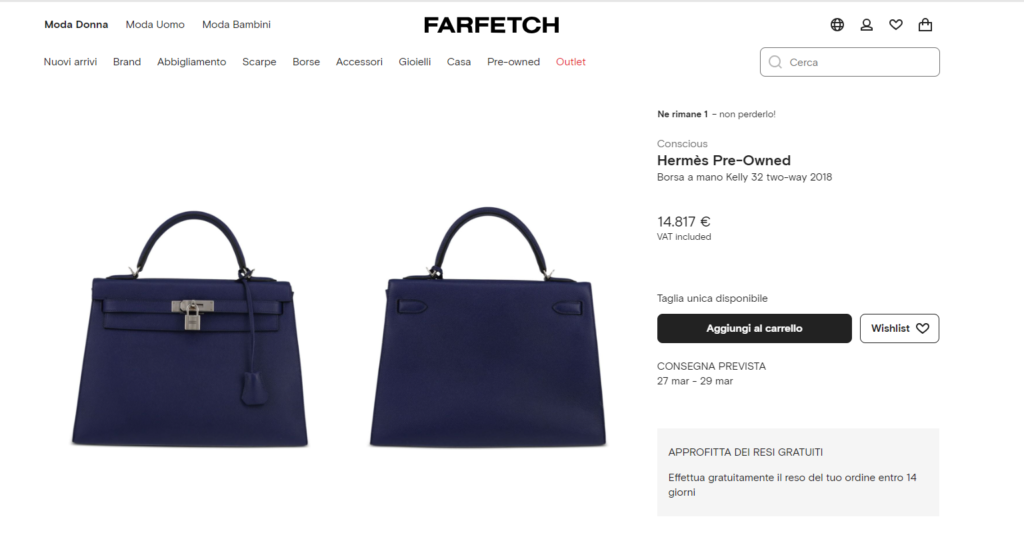
Task: Open the shopping bag icon
Action: tap(925, 25)
